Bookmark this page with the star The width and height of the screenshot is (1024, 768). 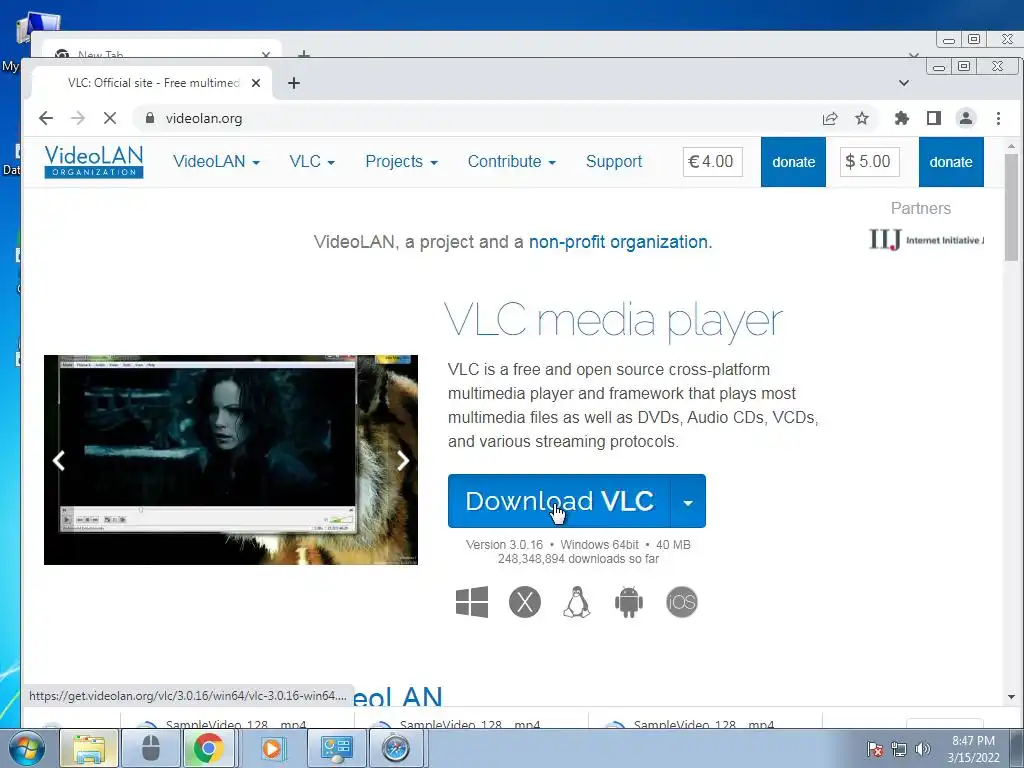862,118
